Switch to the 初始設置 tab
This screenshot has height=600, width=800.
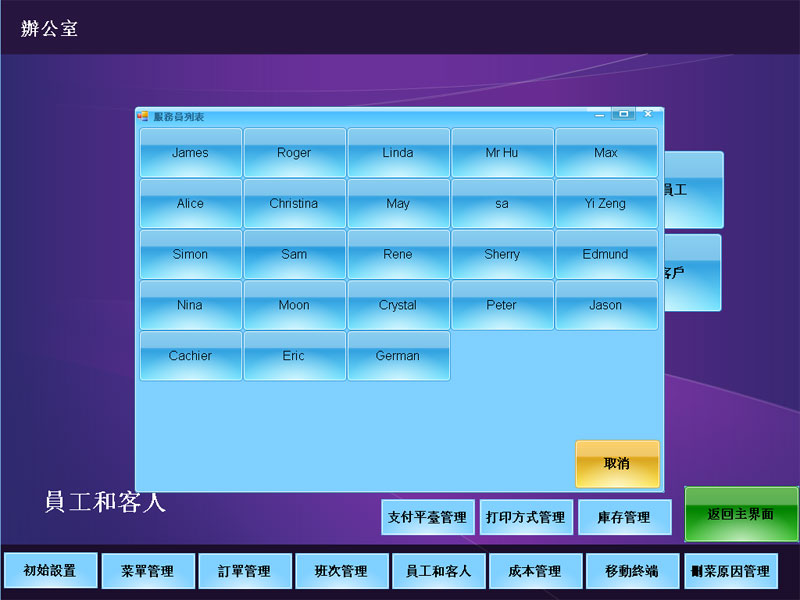(50, 571)
